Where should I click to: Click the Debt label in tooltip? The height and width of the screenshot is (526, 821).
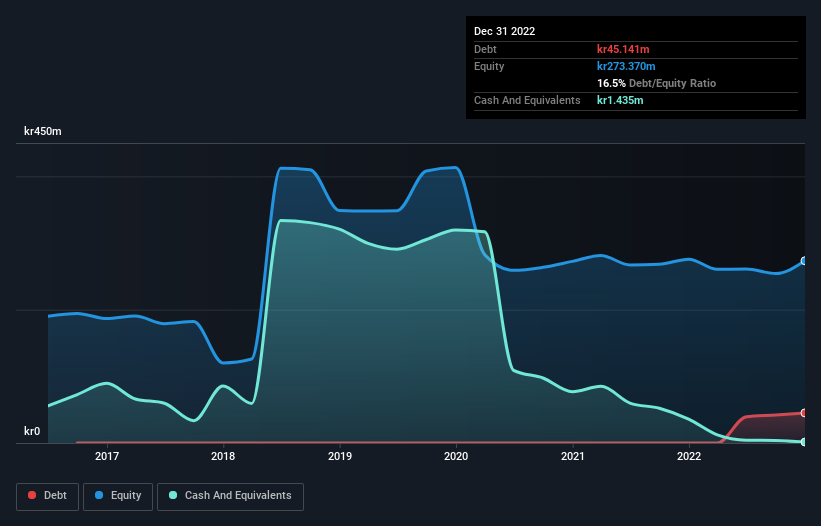point(485,49)
